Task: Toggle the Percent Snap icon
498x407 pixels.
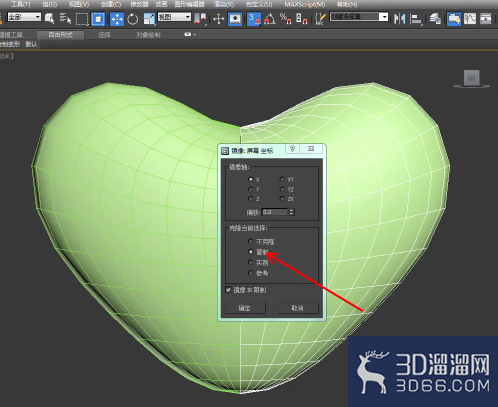Action: coord(286,19)
